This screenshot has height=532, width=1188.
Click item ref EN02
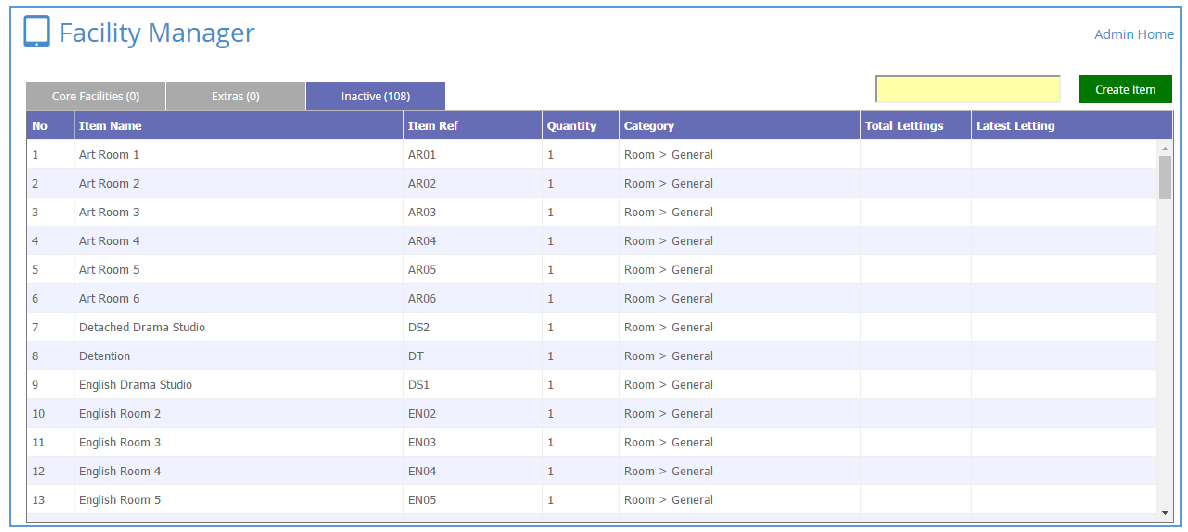pyautogui.click(x=422, y=414)
